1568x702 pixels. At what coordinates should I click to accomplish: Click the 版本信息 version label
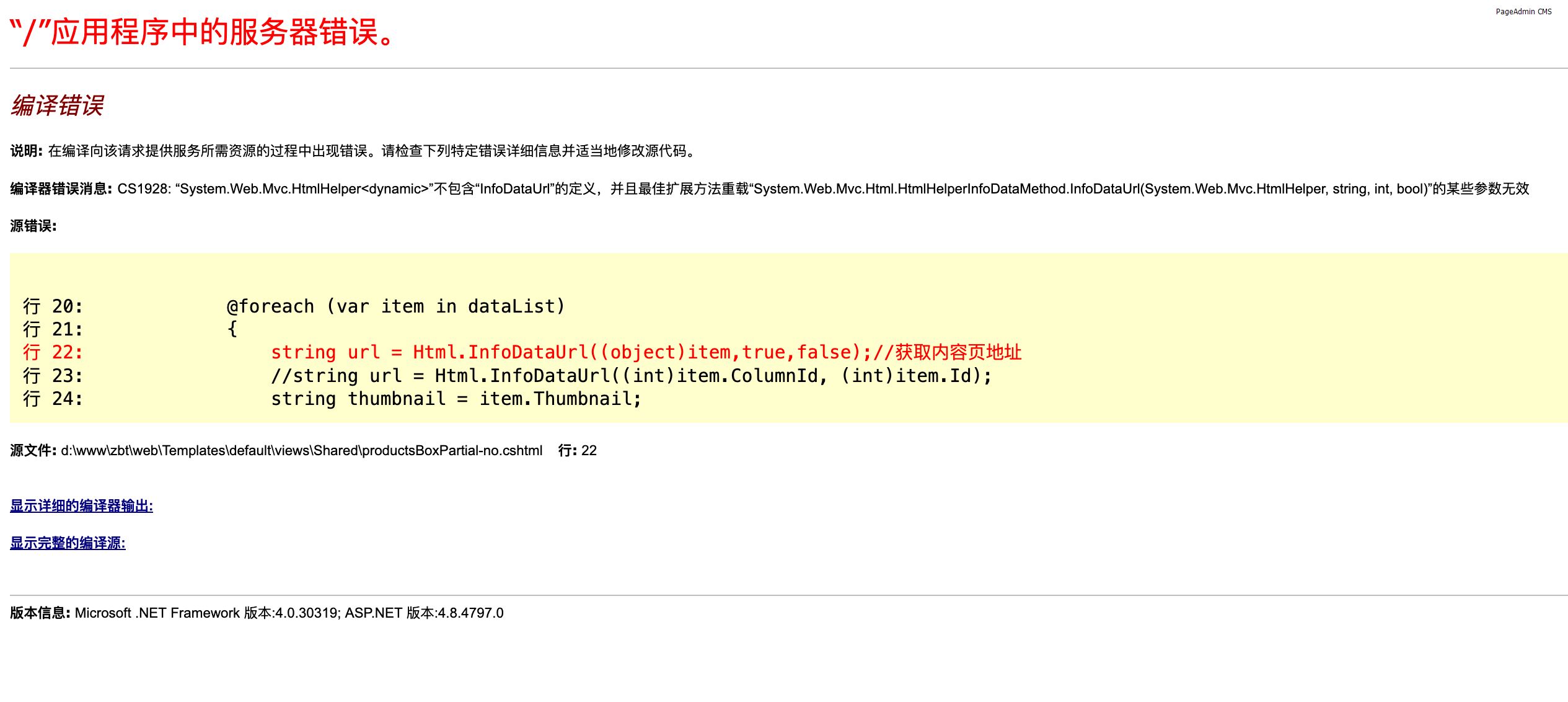[x=40, y=613]
